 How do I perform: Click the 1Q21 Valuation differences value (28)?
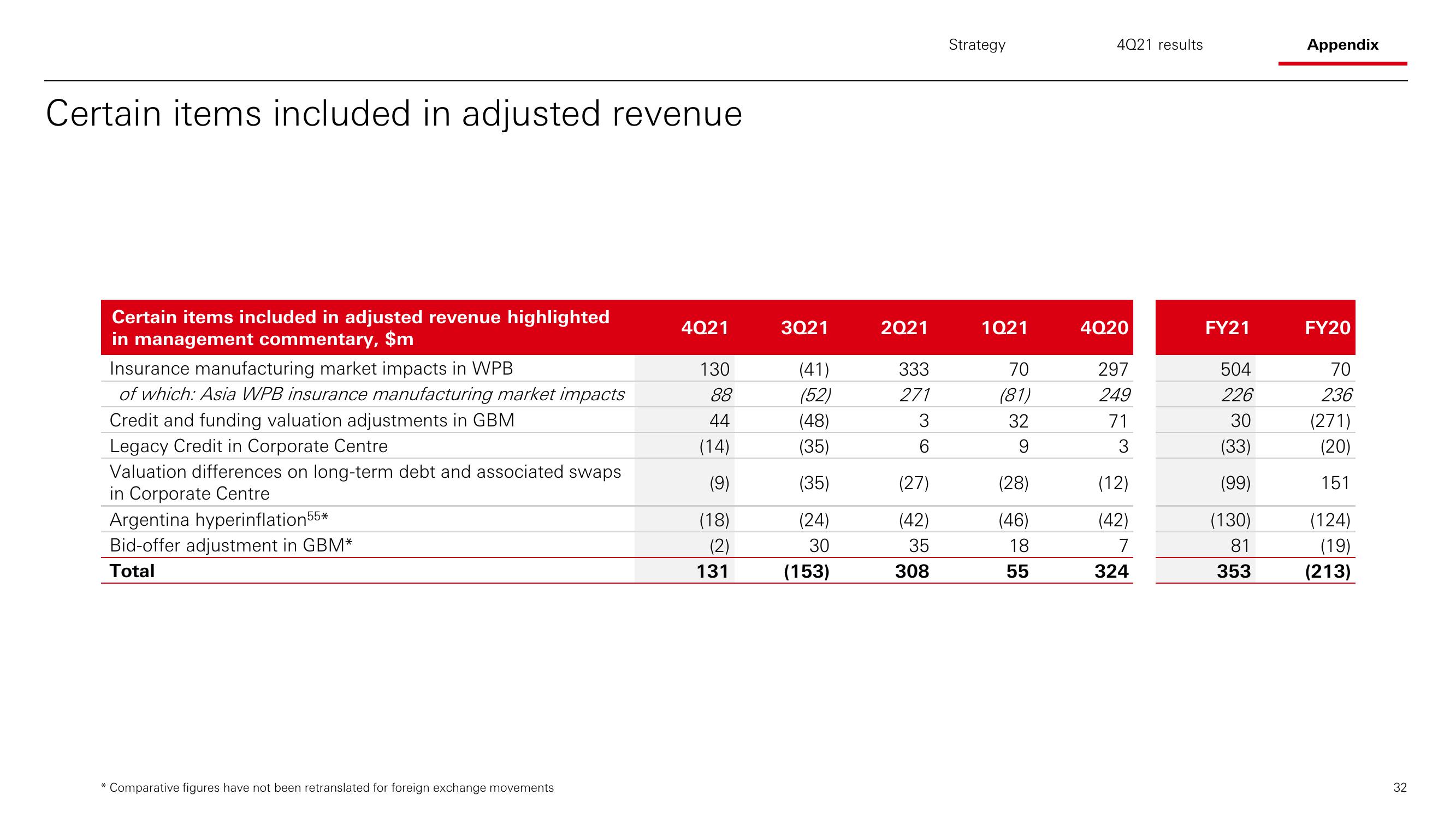1014,483
